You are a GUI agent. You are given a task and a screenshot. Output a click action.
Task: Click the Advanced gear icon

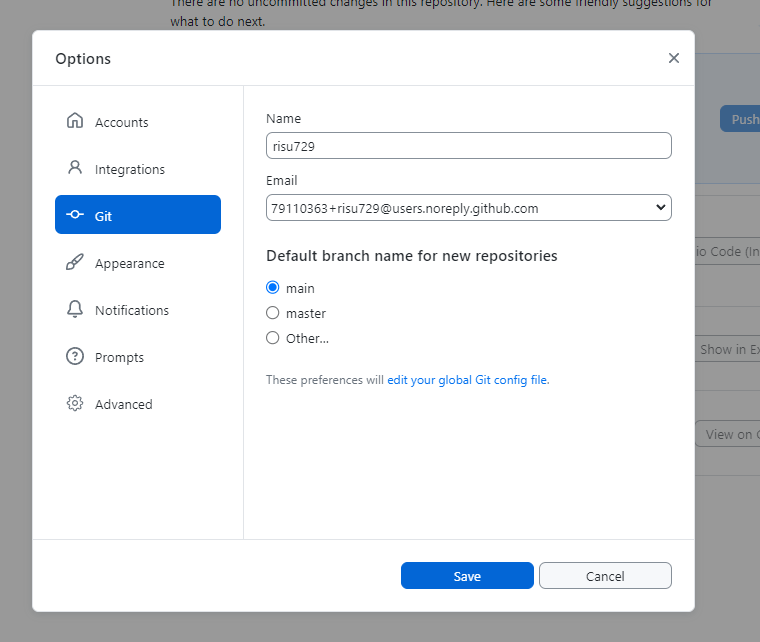point(75,404)
